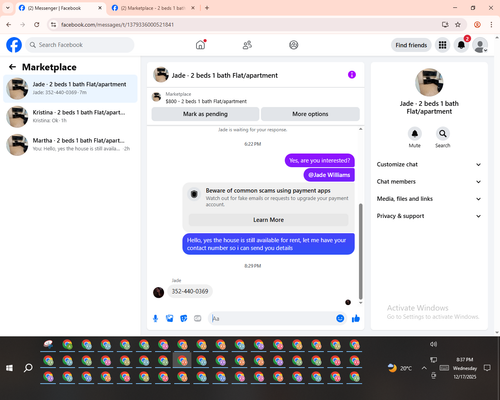Open conversation information purple icon
500x400 pixels.
click(352, 75)
